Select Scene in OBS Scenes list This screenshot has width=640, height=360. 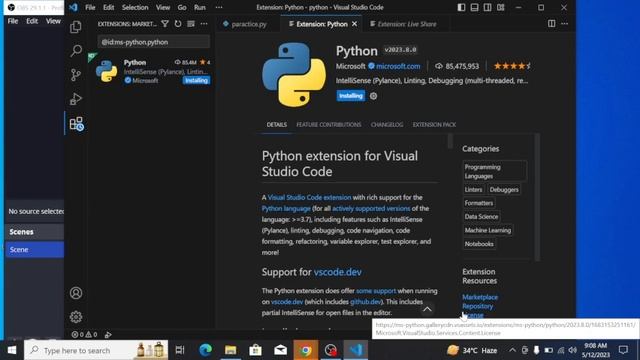pos(35,249)
